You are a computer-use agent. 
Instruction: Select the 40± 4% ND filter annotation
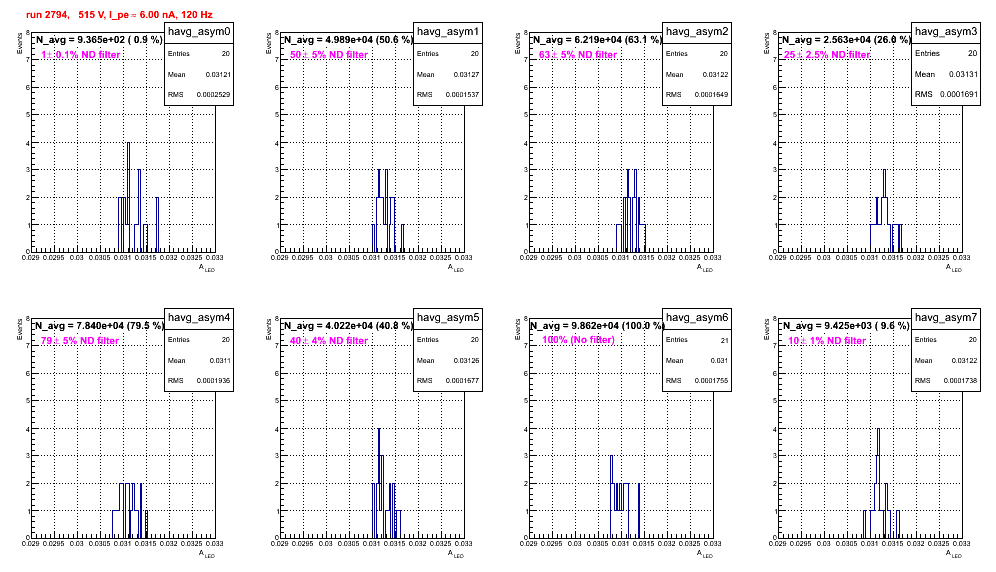click(x=329, y=341)
